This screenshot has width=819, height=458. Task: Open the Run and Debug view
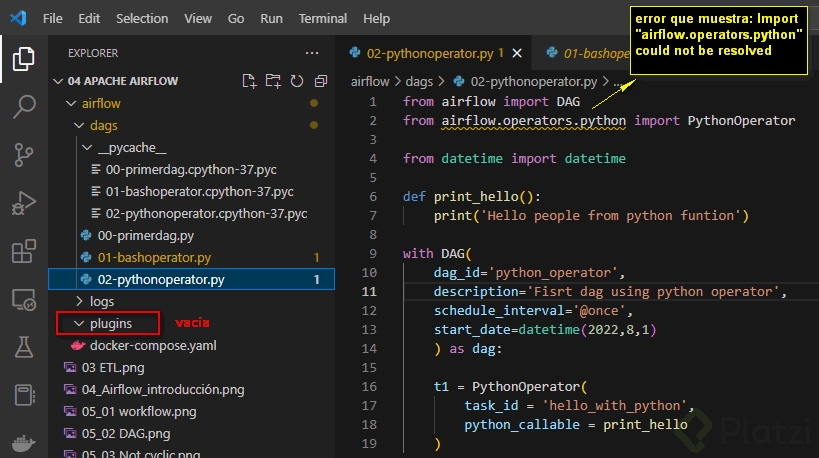pos(22,203)
